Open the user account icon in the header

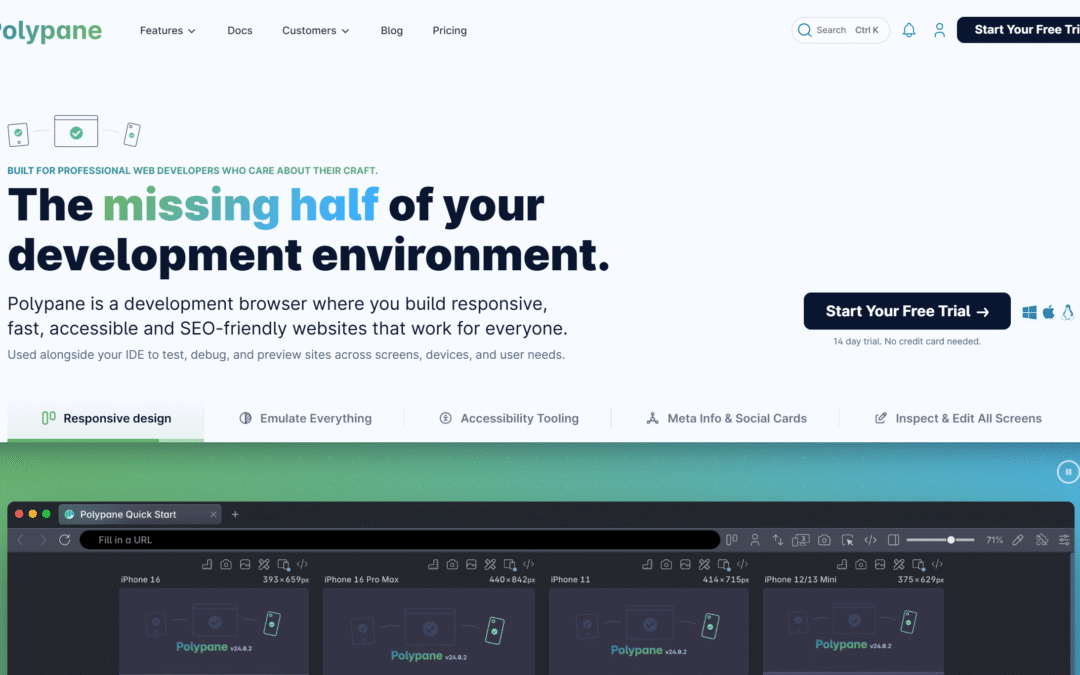(x=939, y=30)
